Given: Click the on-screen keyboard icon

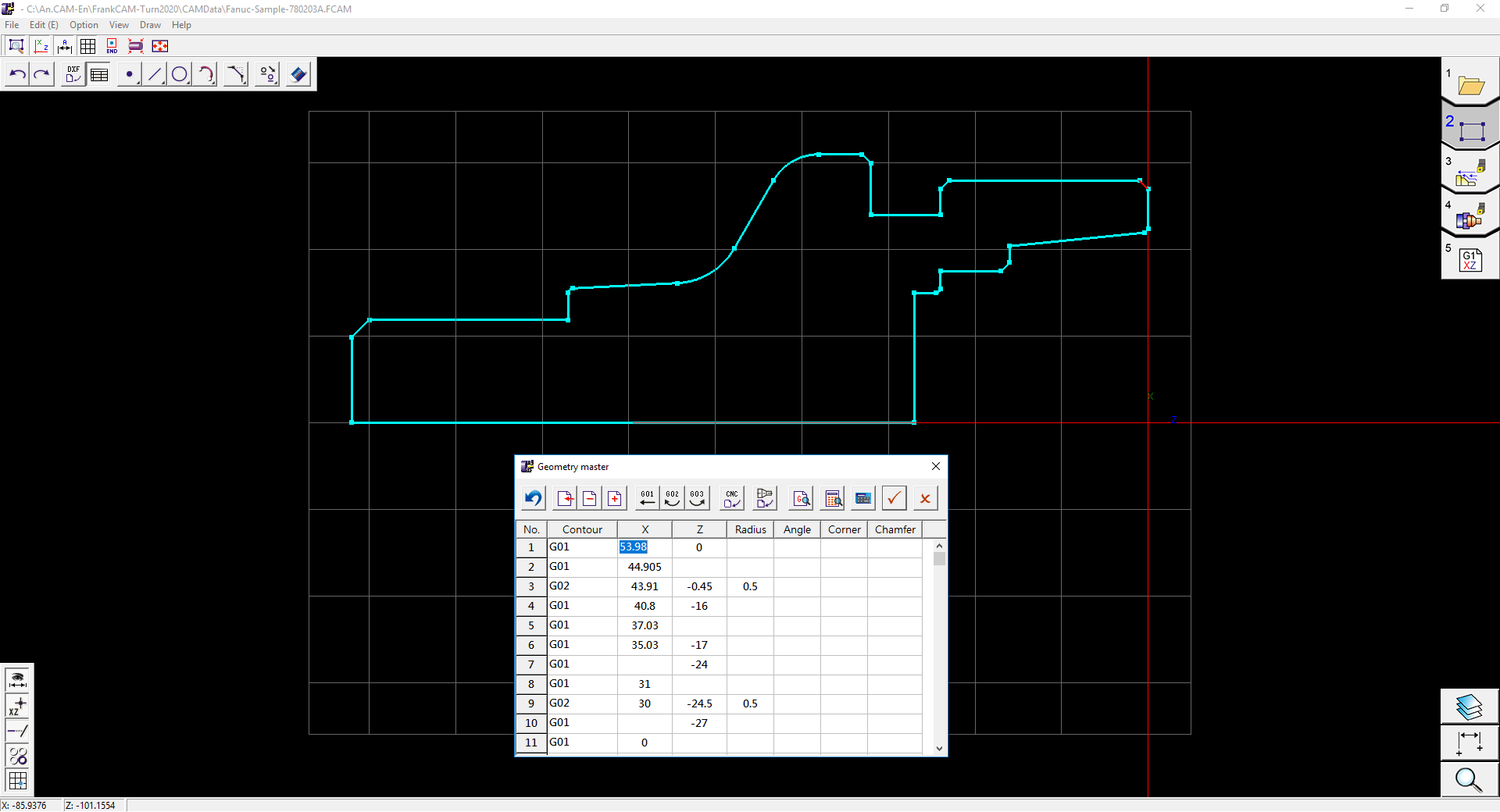Looking at the screenshot, I should tap(864, 498).
